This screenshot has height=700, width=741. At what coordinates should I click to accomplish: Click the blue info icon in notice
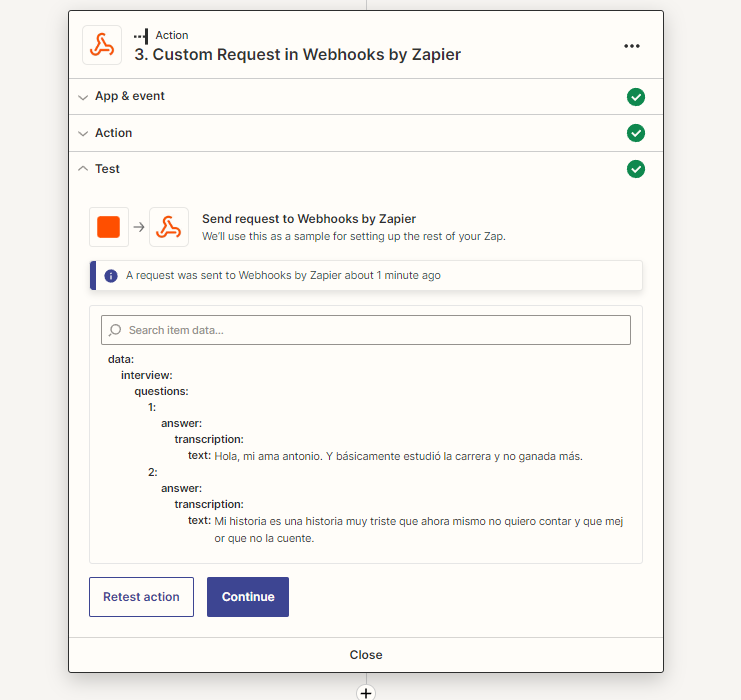tap(111, 276)
